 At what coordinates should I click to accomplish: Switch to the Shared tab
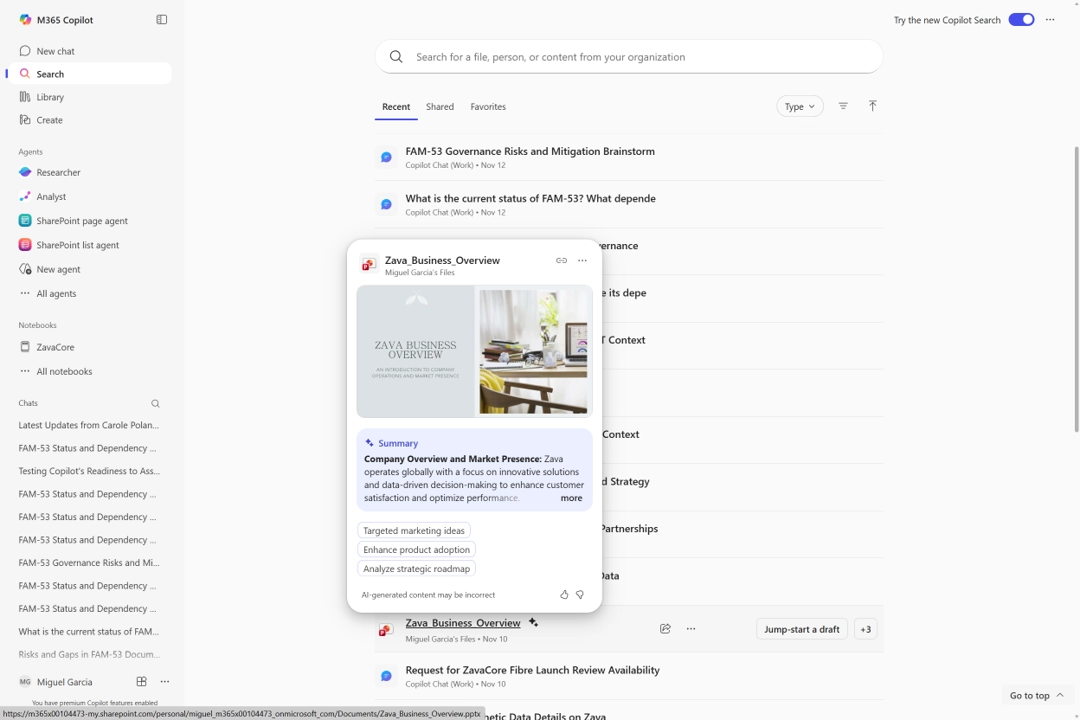tap(439, 106)
